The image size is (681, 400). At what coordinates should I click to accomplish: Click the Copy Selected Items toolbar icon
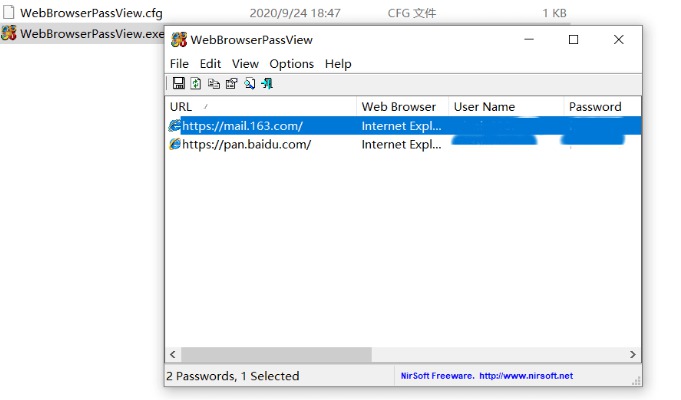pos(213,83)
